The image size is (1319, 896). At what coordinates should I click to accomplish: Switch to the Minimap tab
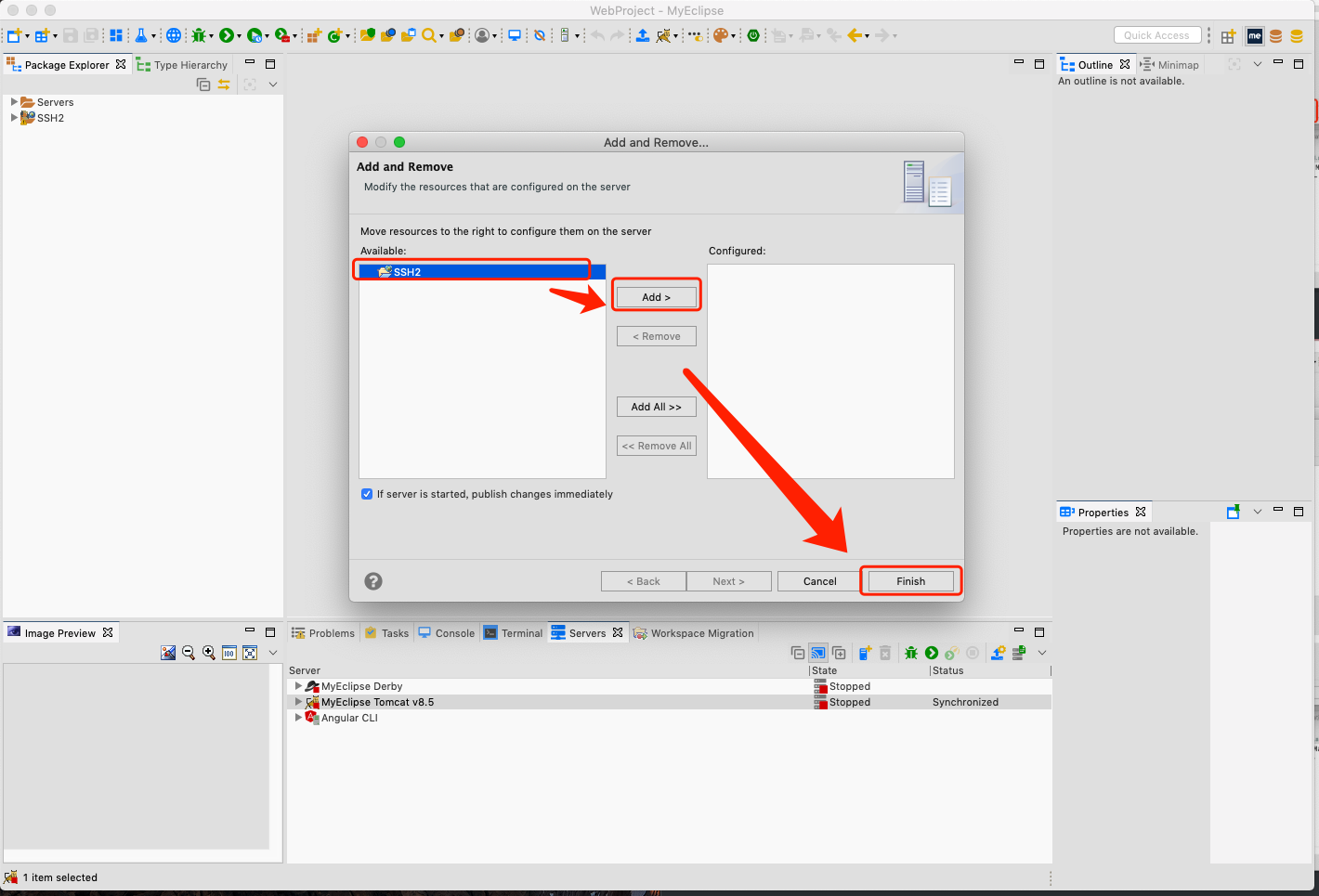(x=1169, y=65)
